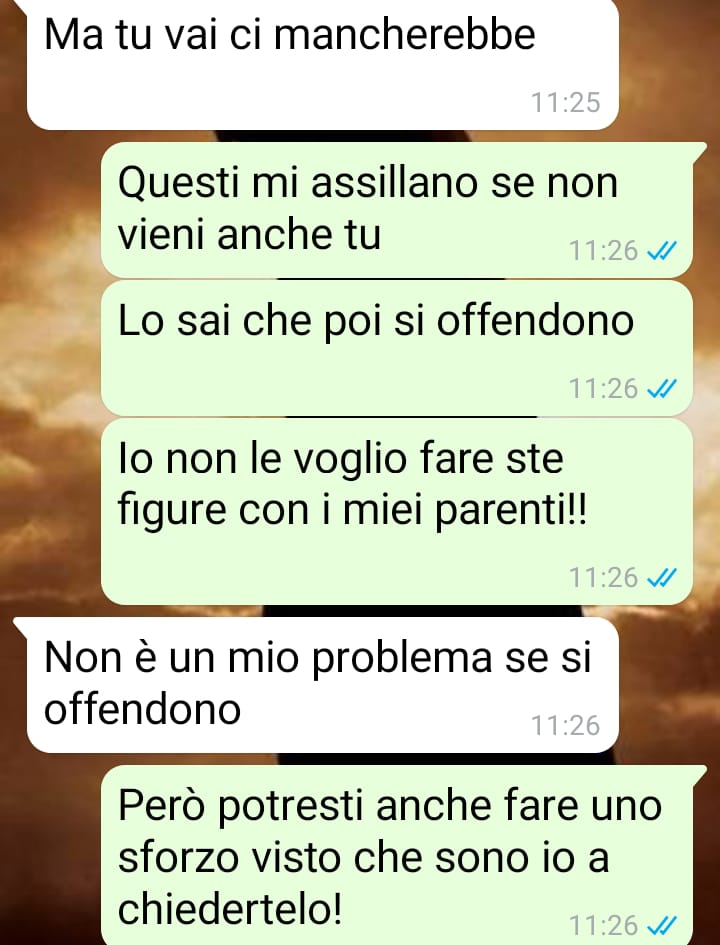This screenshot has width=720, height=945.
Task: Tap the 11:26 timestamp on 'Questi mi assillano' bubble
Action: (x=603, y=251)
